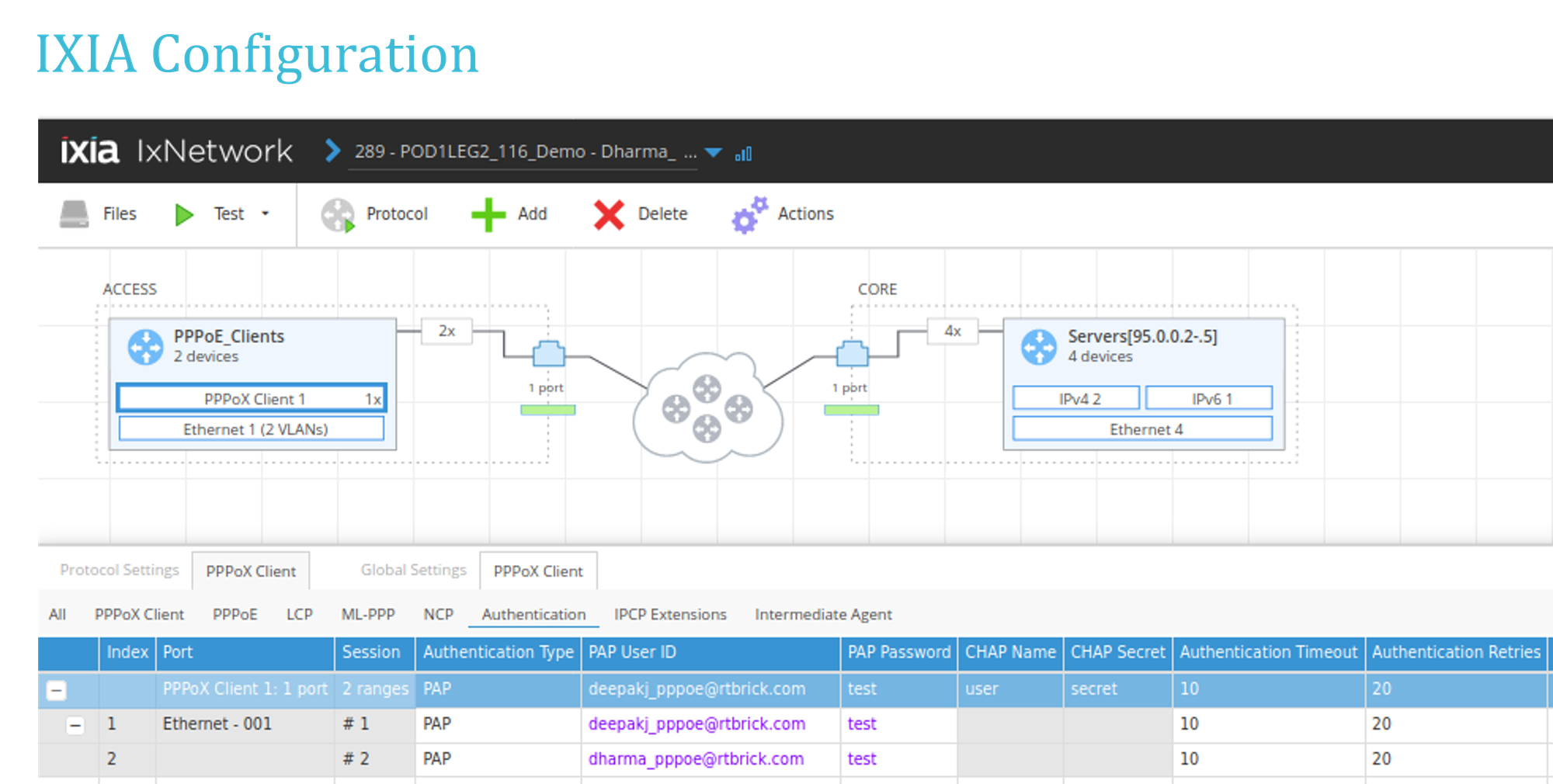Select the IPv4 2 stack box
Viewport: 1553px width, 784px height.
(x=1076, y=398)
